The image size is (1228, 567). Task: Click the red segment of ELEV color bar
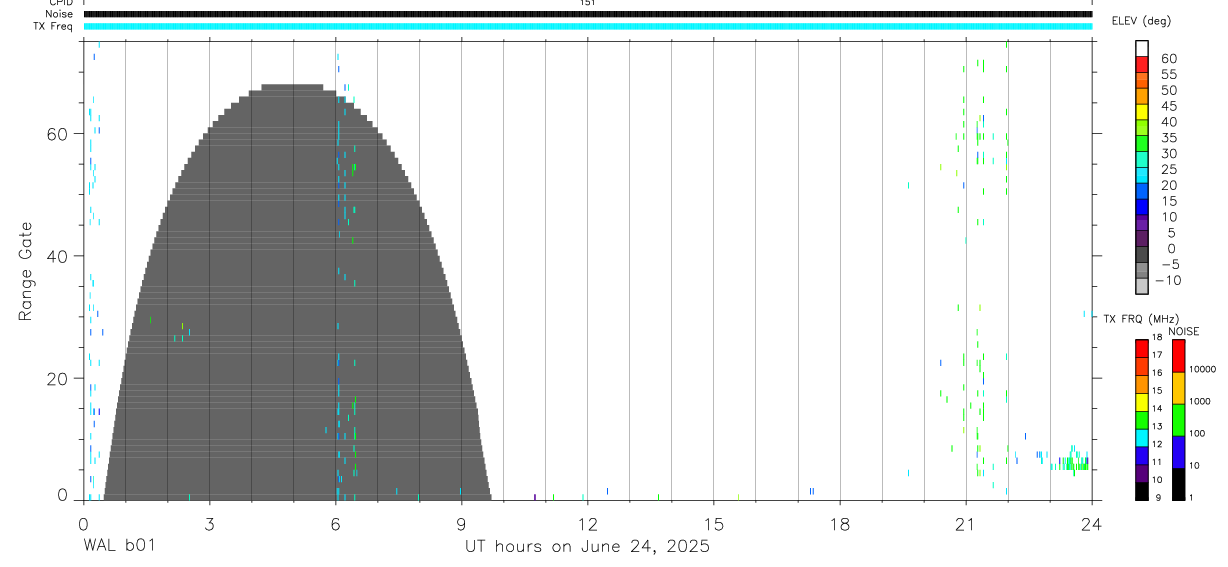tap(1142, 63)
